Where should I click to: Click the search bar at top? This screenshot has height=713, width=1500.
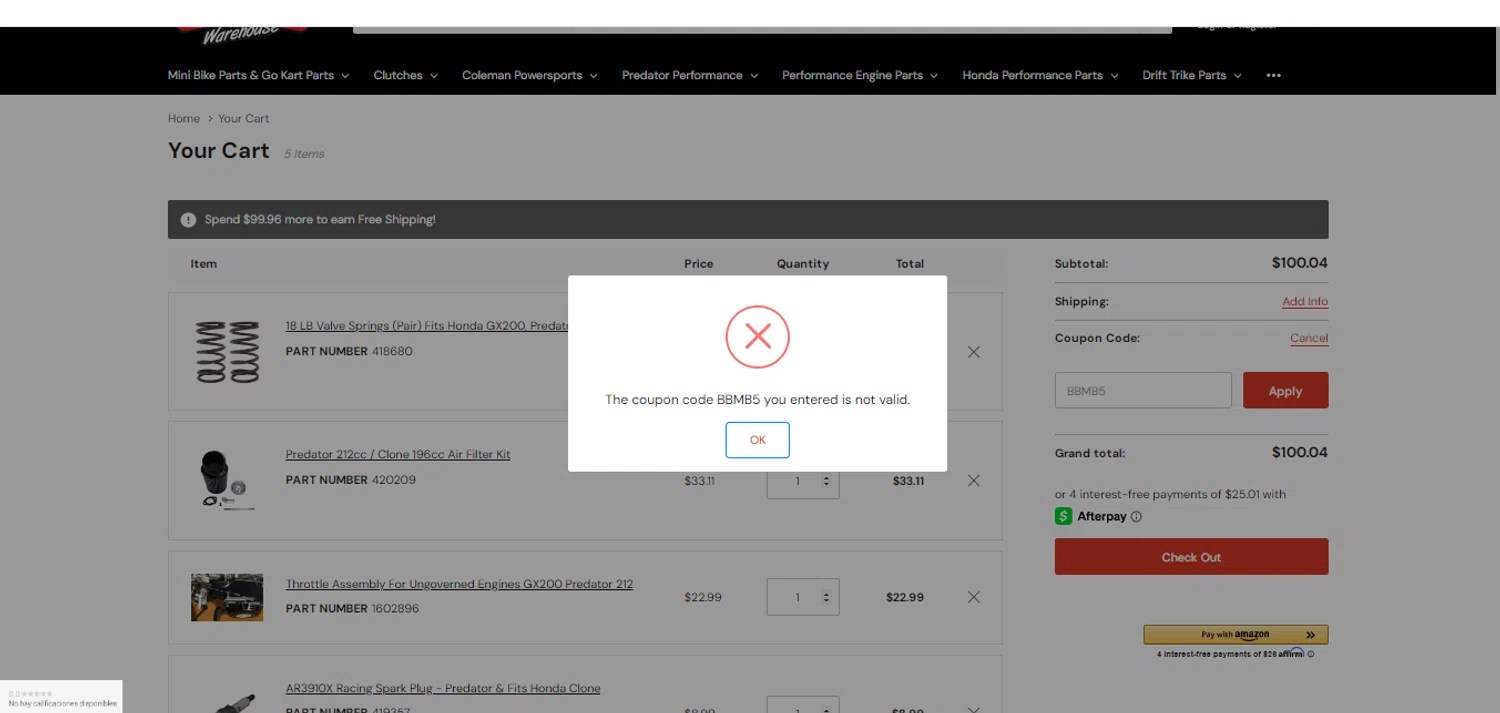click(762, 30)
